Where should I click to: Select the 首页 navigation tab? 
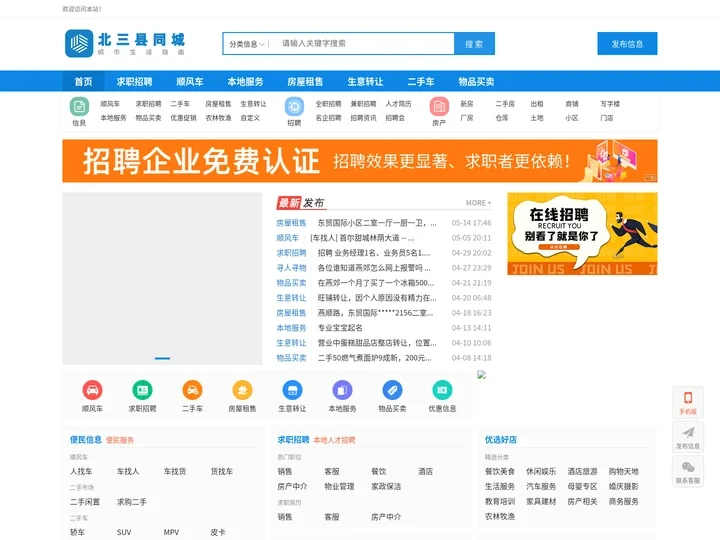point(84,82)
